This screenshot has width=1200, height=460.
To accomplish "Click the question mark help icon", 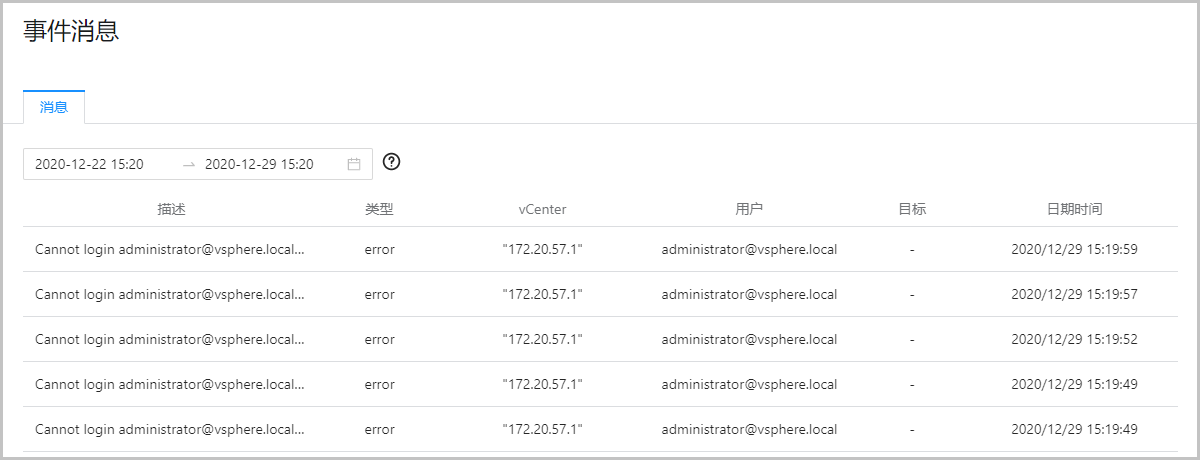I will tap(392, 162).
